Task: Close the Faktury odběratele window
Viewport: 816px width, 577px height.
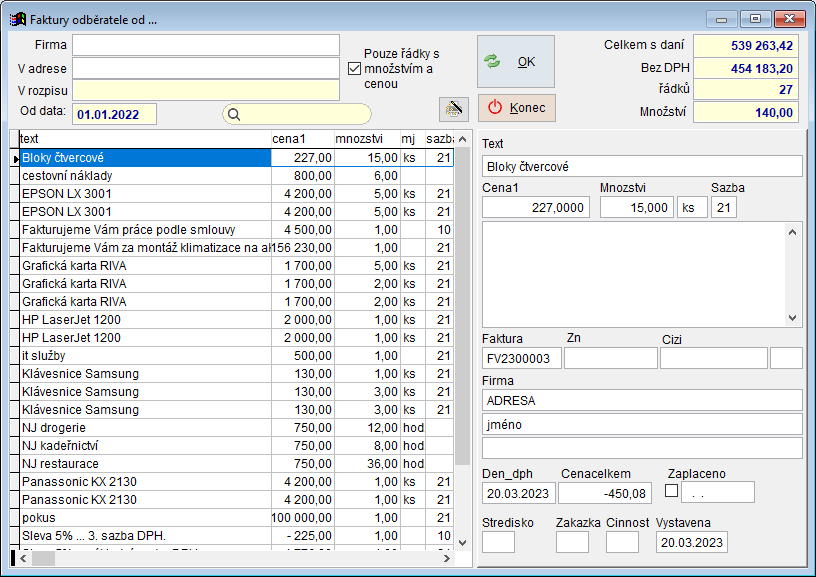Action: (x=789, y=19)
